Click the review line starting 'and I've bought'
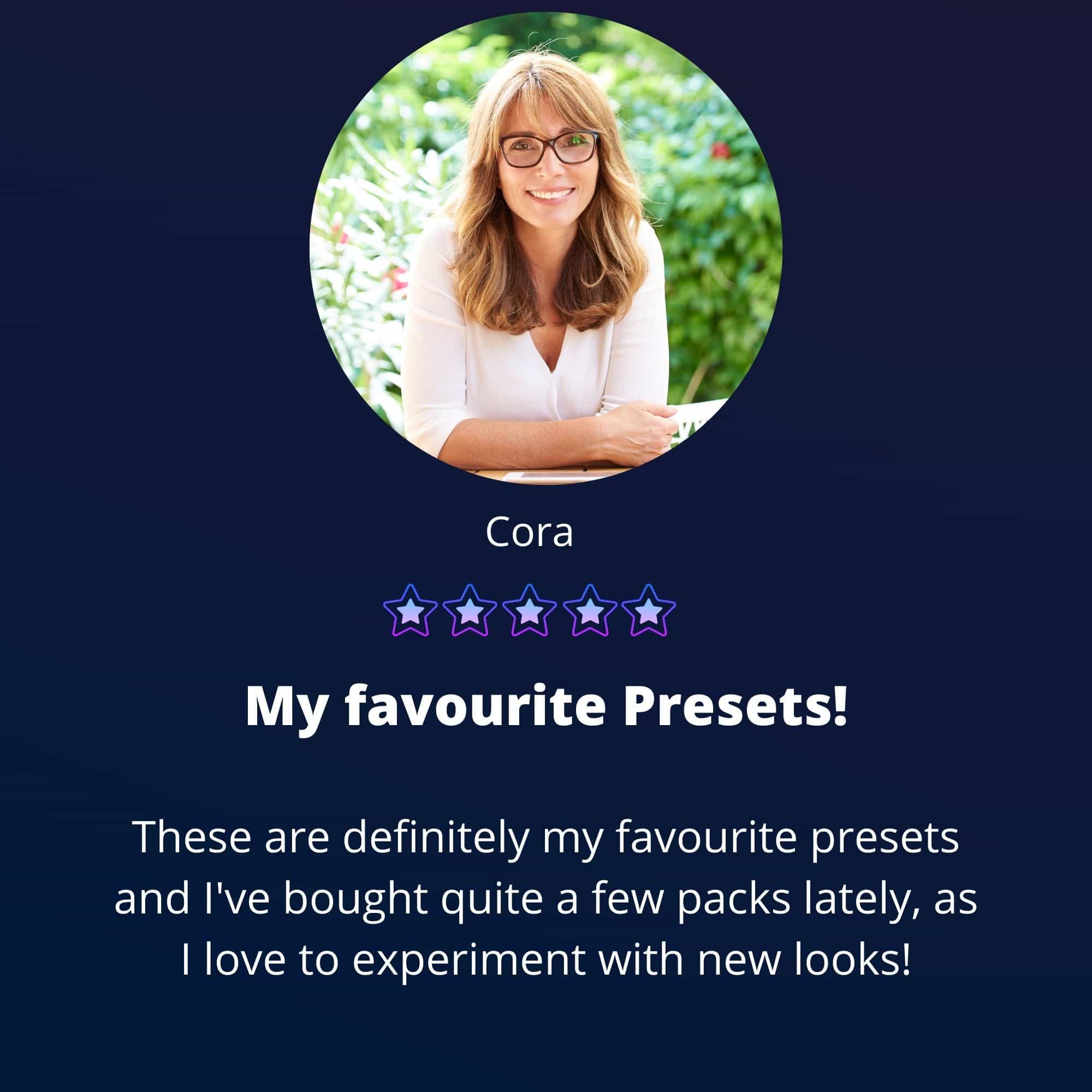 tap(546, 903)
